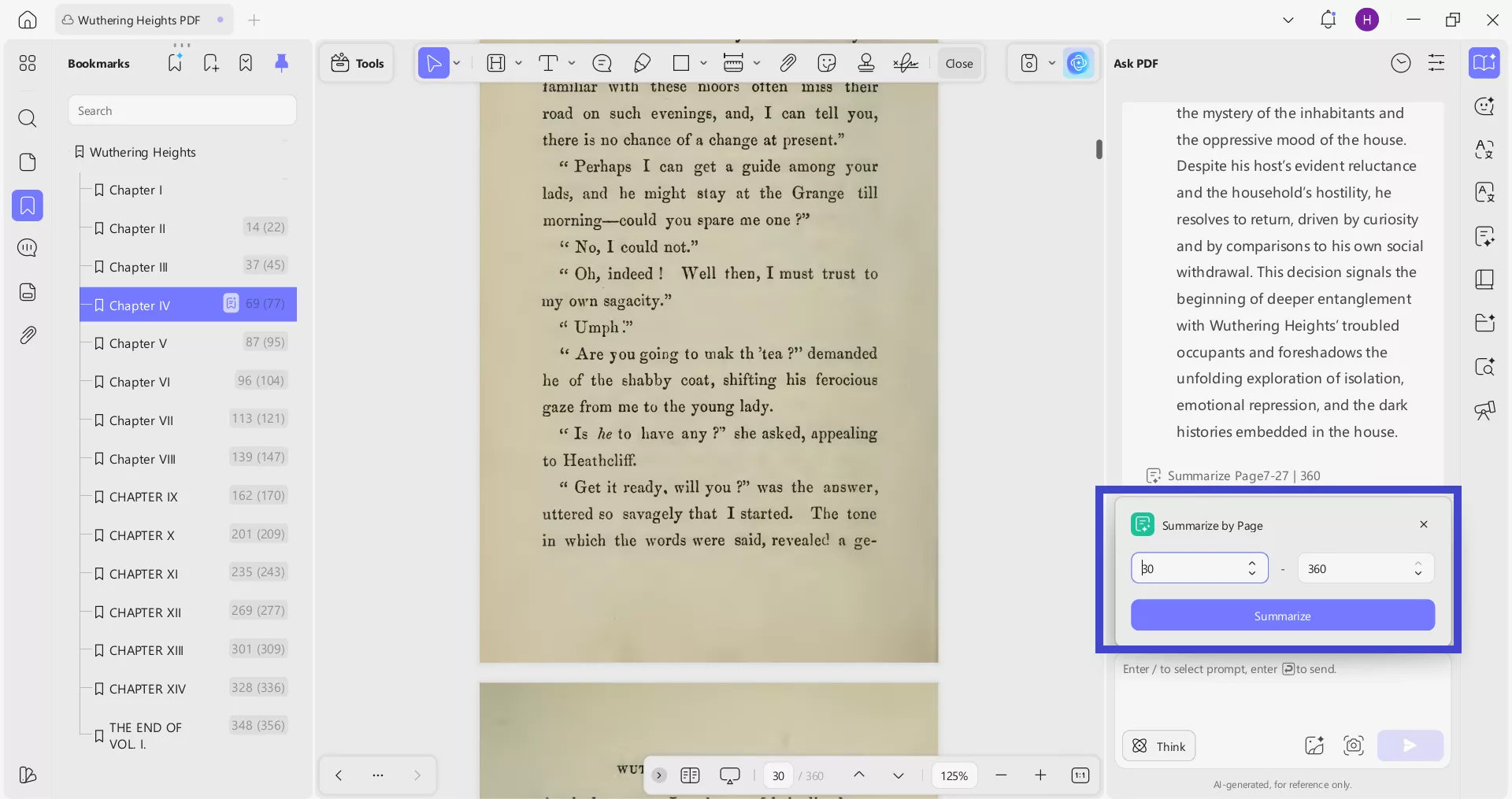
Task: Select the Chapter VII bookmark
Action: pyautogui.click(x=141, y=420)
